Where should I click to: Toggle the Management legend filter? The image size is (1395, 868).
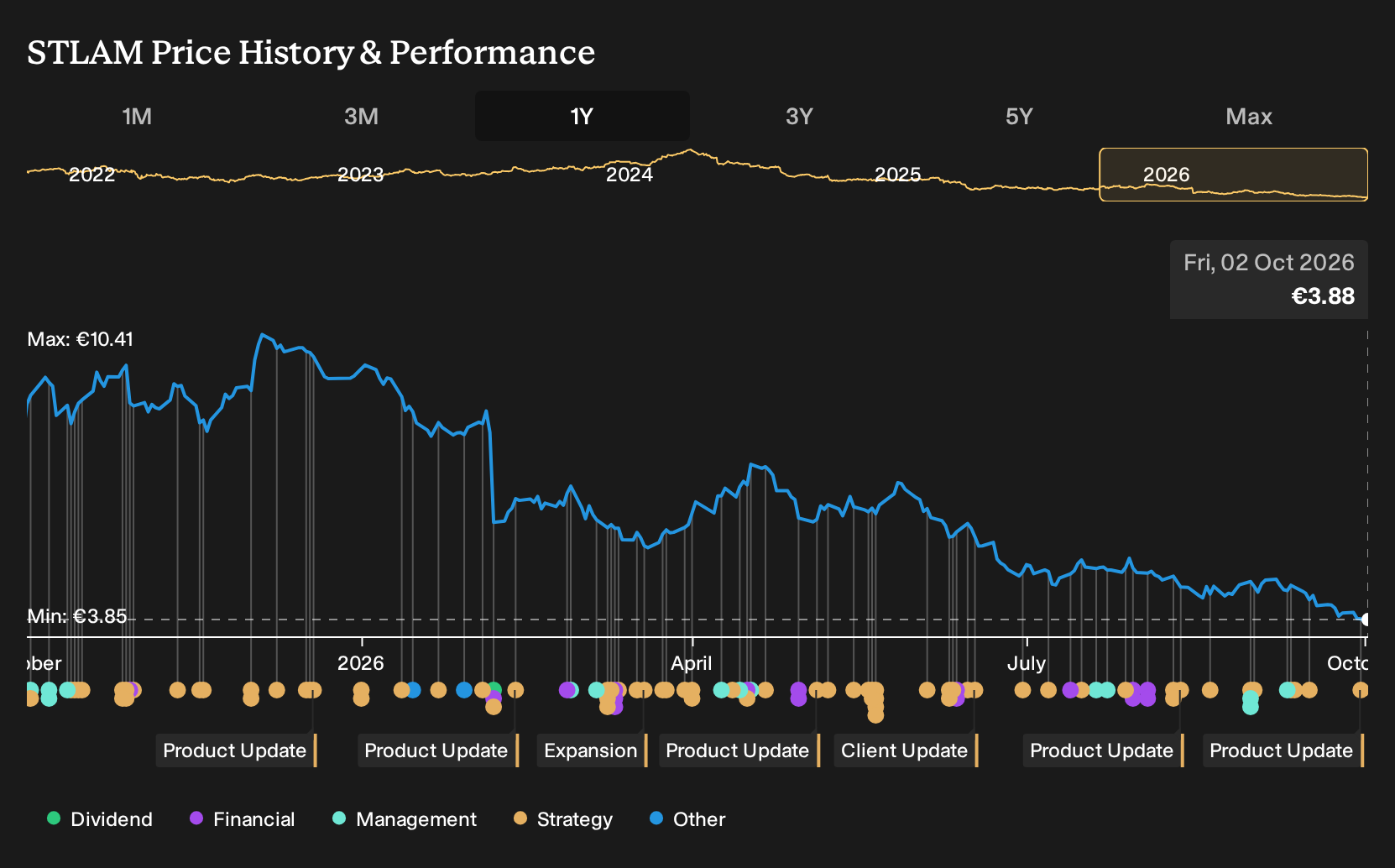tap(405, 818)
